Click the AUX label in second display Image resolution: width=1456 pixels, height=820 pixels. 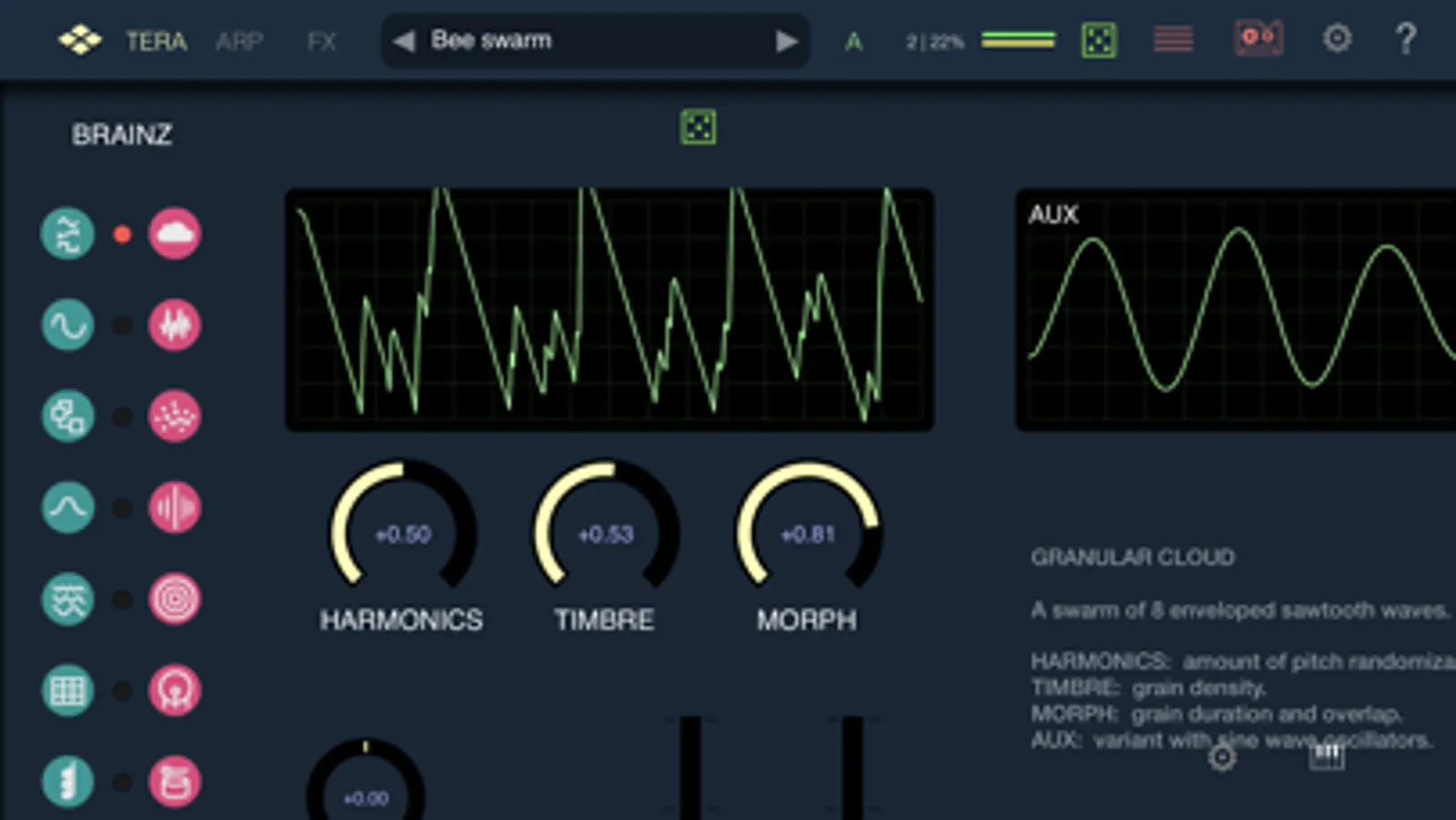point(1054,214)
